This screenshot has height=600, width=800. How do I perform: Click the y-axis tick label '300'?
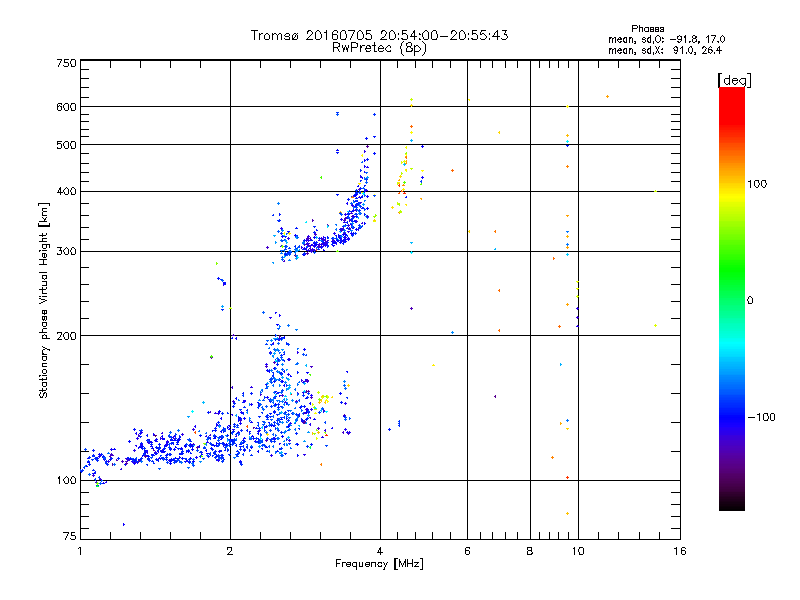click(67, 251)
